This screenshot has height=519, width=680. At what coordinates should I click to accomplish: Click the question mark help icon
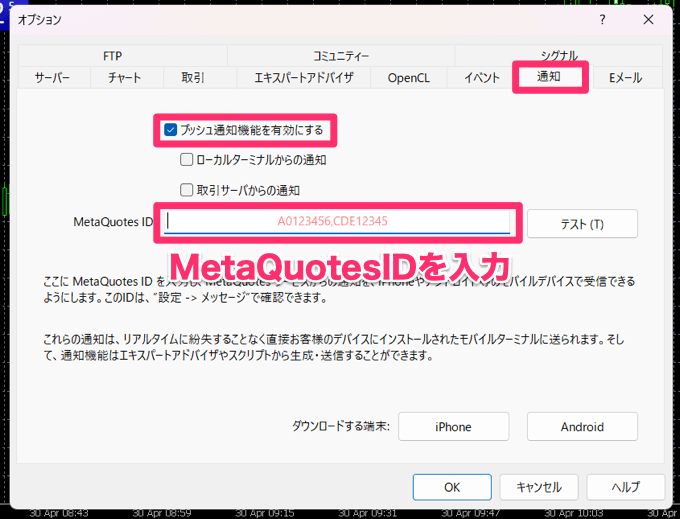pos(602,20)
